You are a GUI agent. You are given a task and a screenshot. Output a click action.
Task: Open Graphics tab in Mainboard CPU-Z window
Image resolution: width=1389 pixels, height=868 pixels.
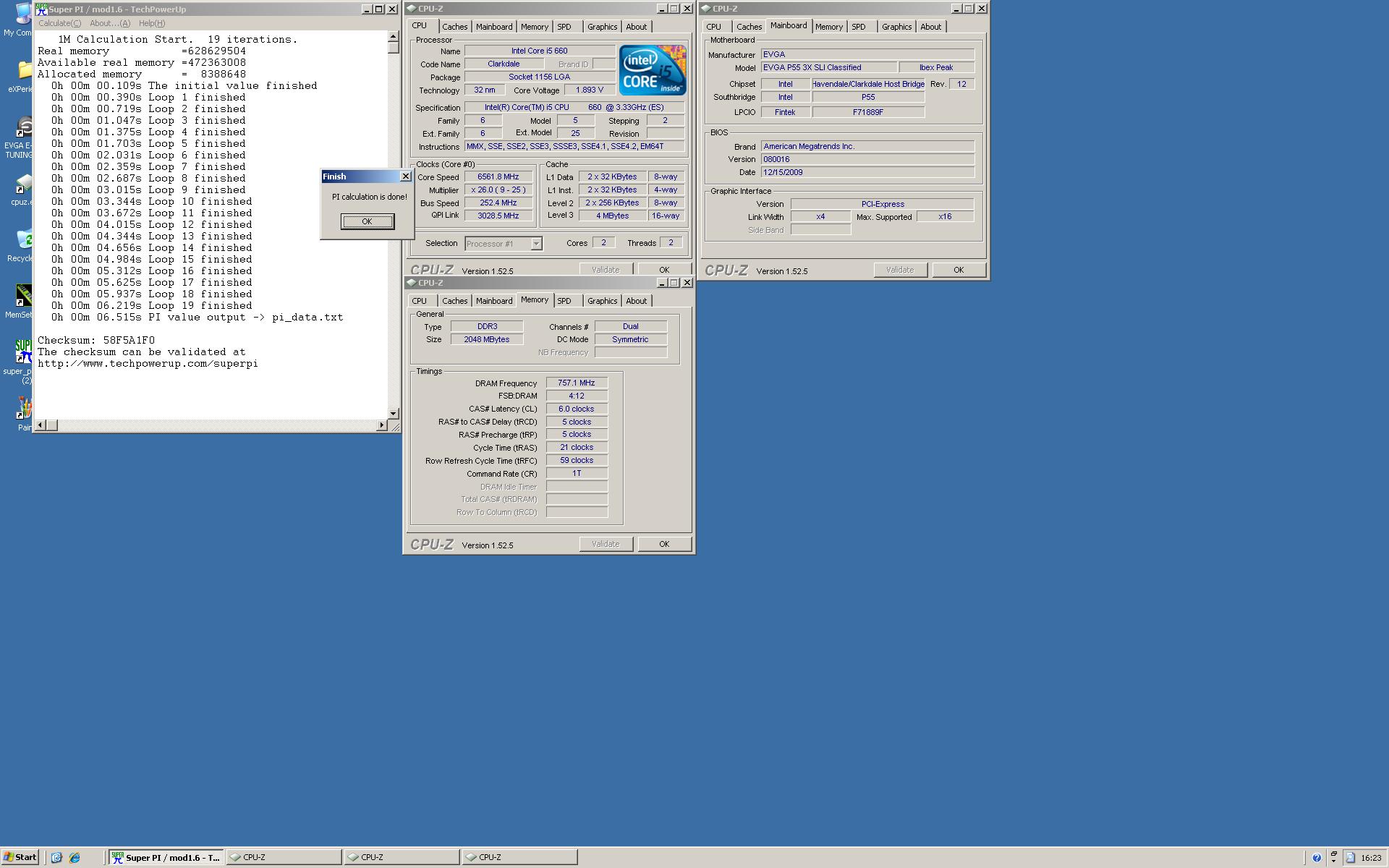(x=896, y=27)
